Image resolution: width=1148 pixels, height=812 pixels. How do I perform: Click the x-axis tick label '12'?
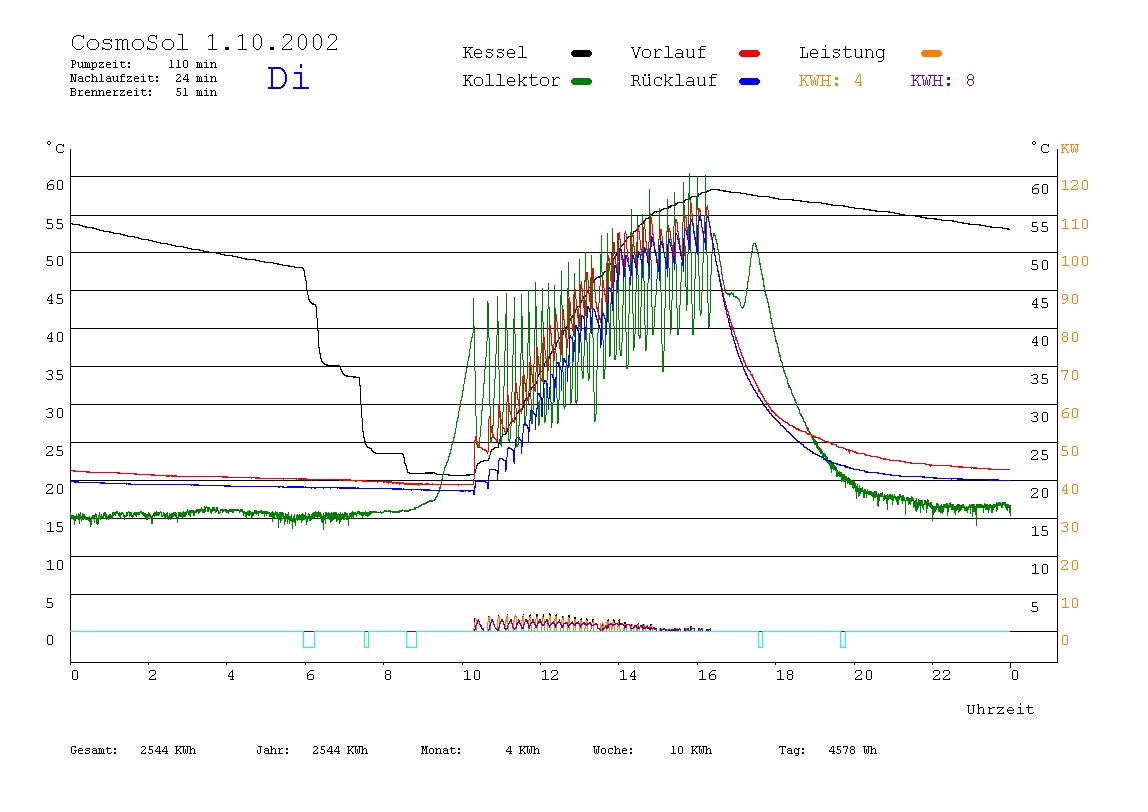(550, 675)
